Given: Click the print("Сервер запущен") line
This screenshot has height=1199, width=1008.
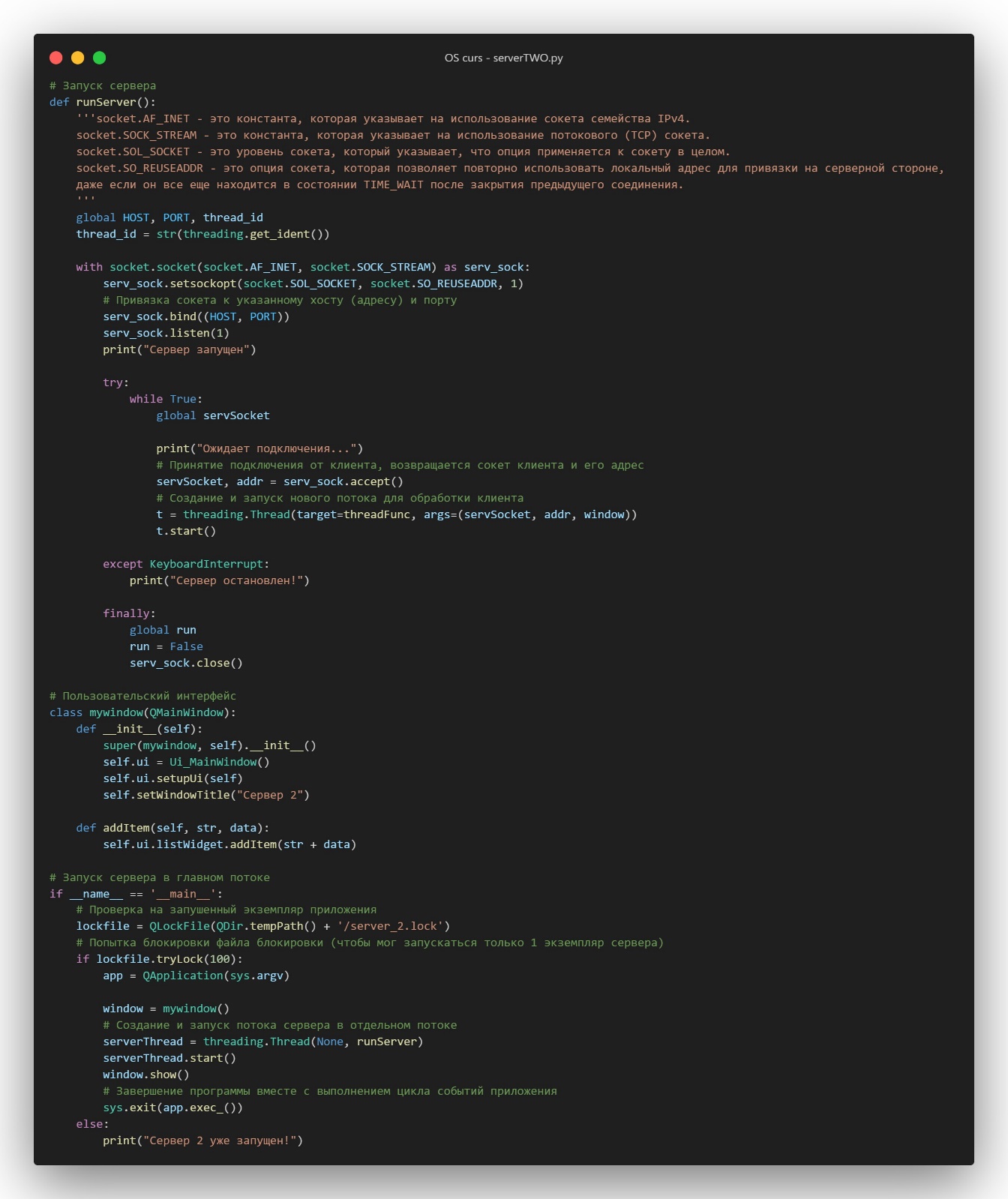Looking at the screenshot, I should coord(179,349).
